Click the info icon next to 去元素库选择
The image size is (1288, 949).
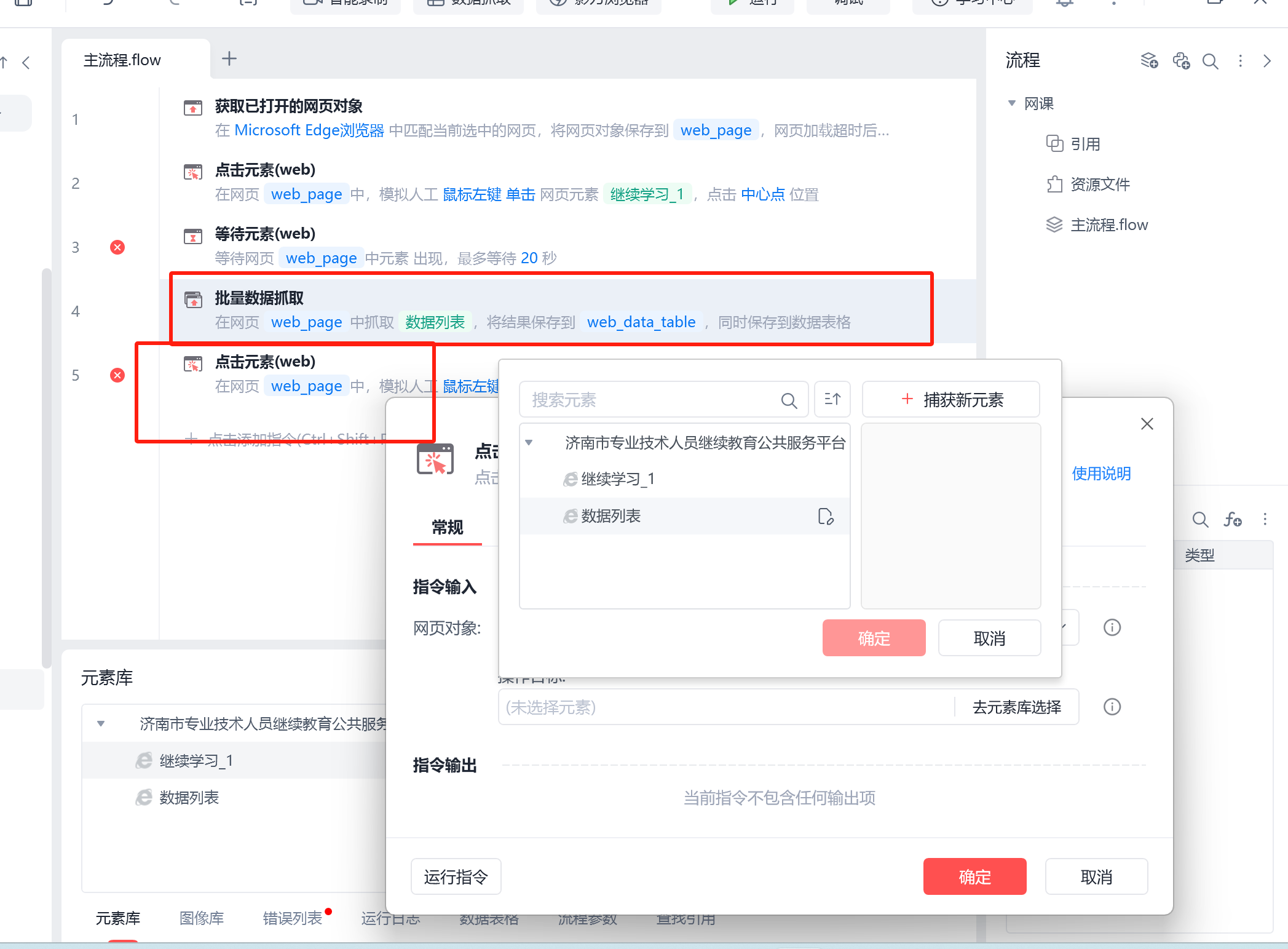pyautogui.click(x=1112, y=707)
